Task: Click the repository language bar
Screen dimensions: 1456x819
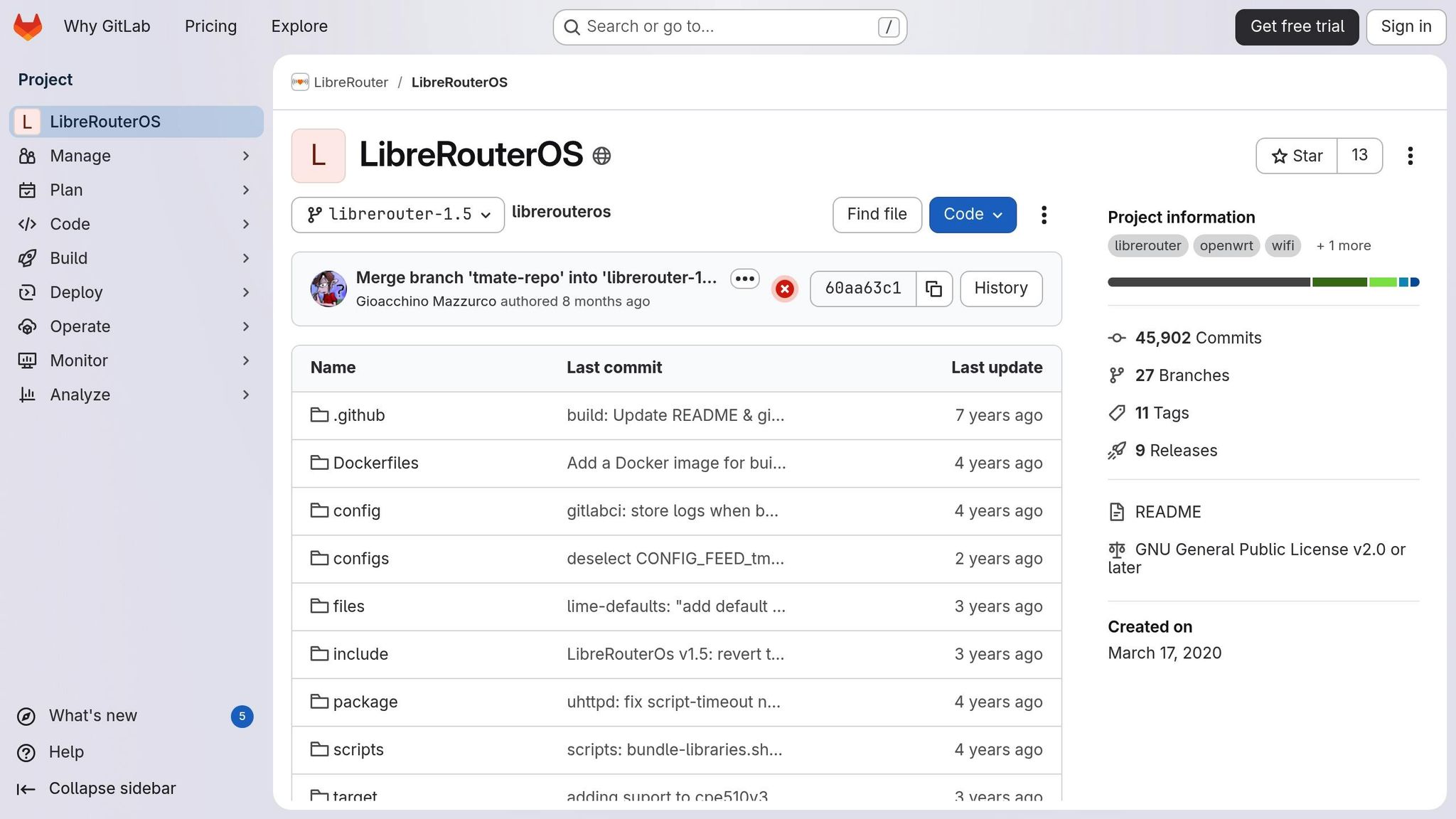Action: (1263, 282)
